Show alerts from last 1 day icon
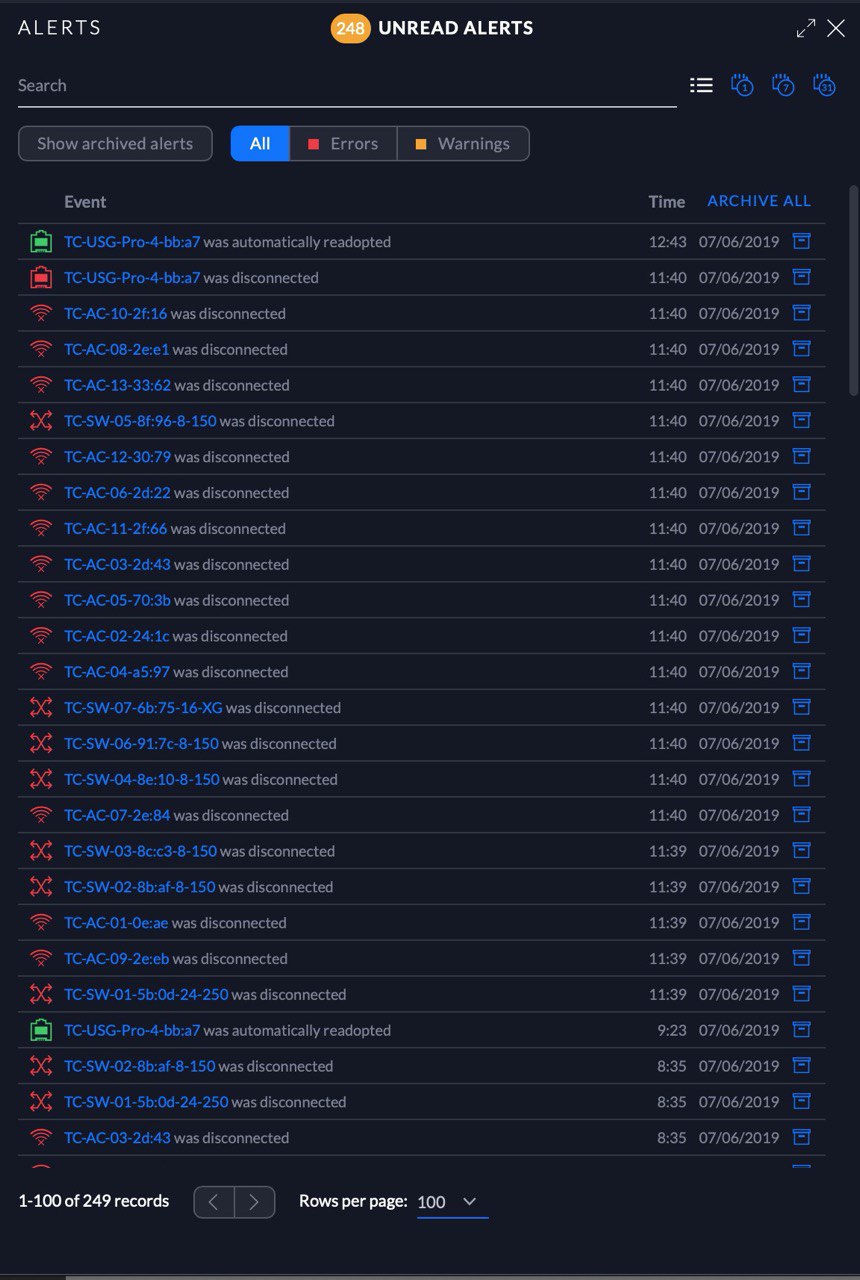Image resolution: width=860 pixels, height=1280 pixels. click(x=742, y=86)
